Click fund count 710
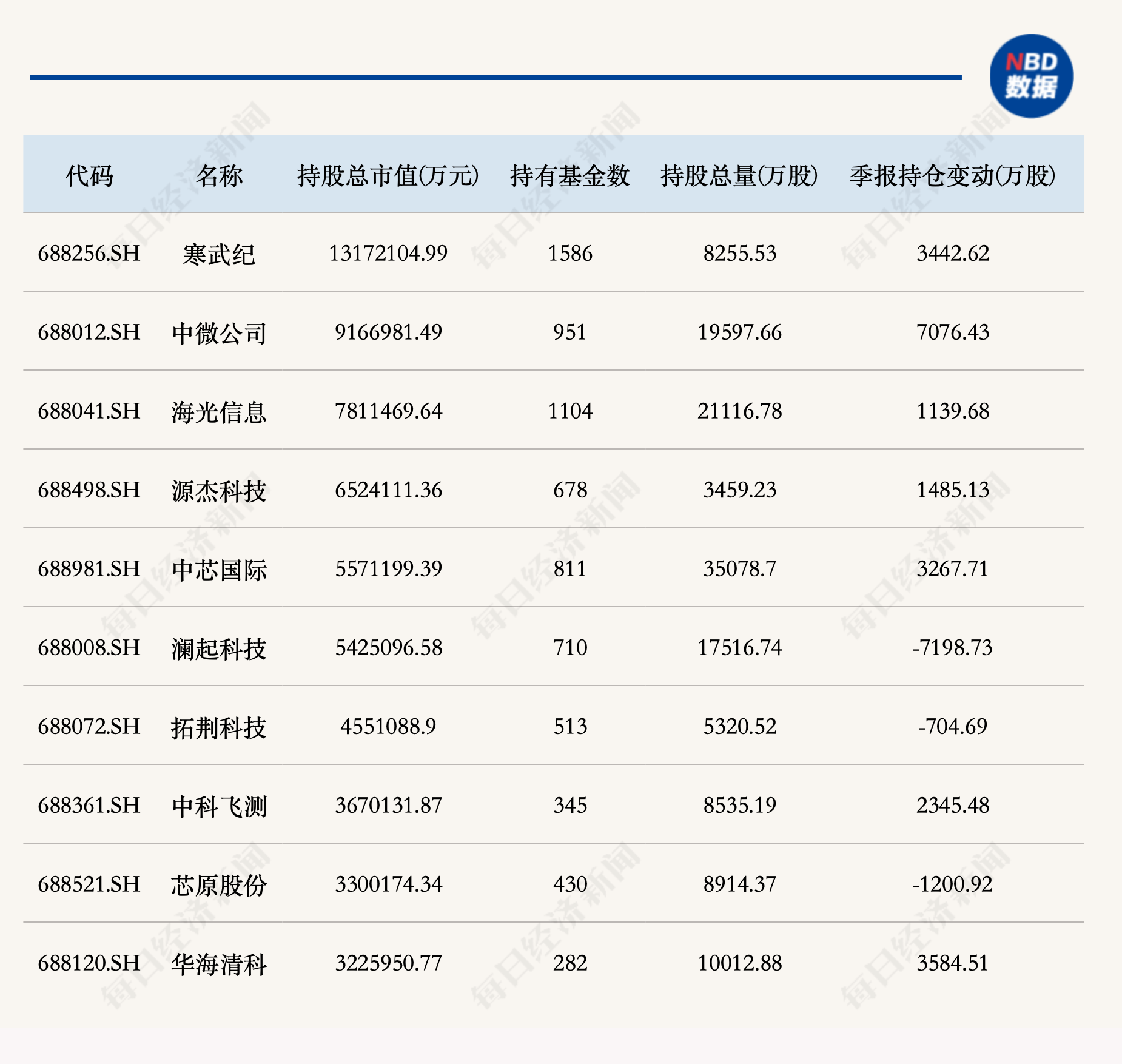 [x=570, y=648]
